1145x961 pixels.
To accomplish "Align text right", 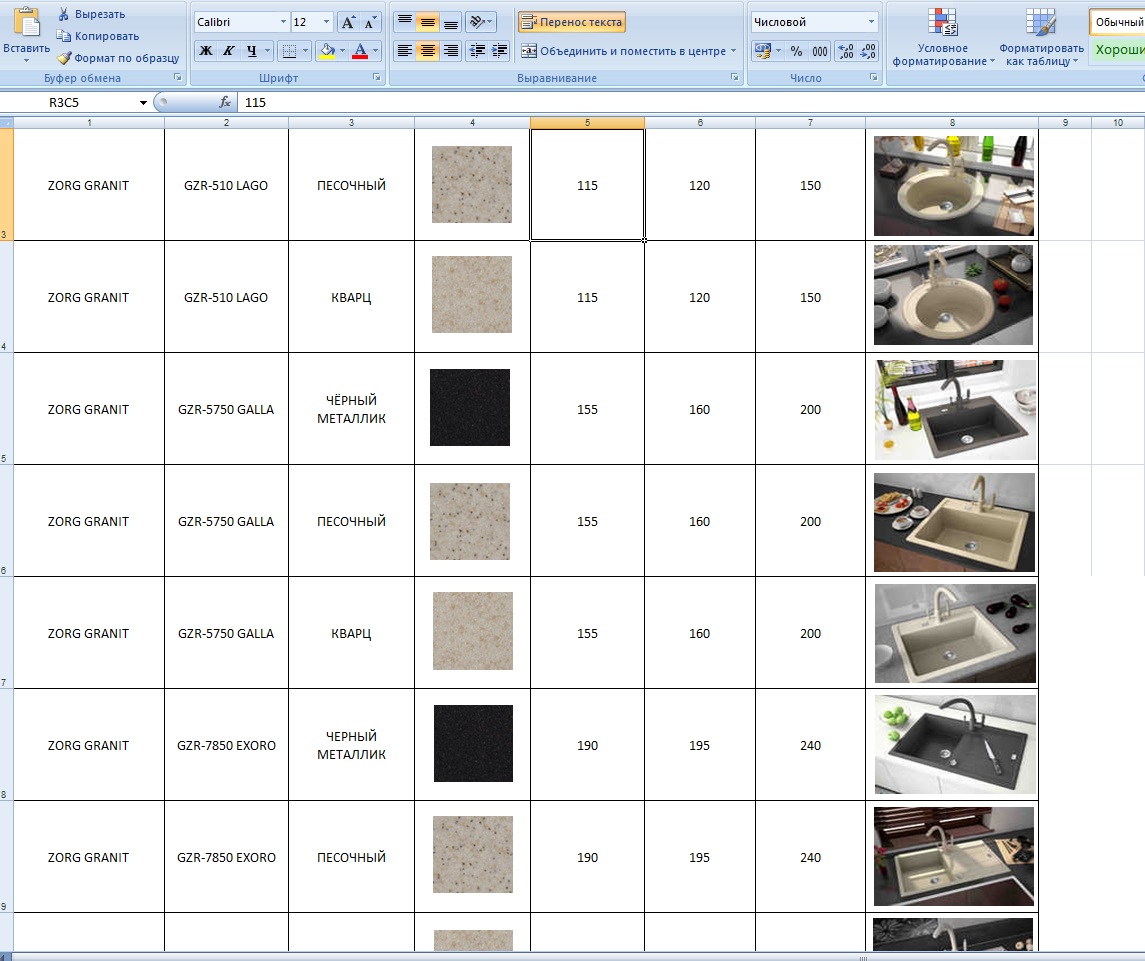I will point(451,50).
